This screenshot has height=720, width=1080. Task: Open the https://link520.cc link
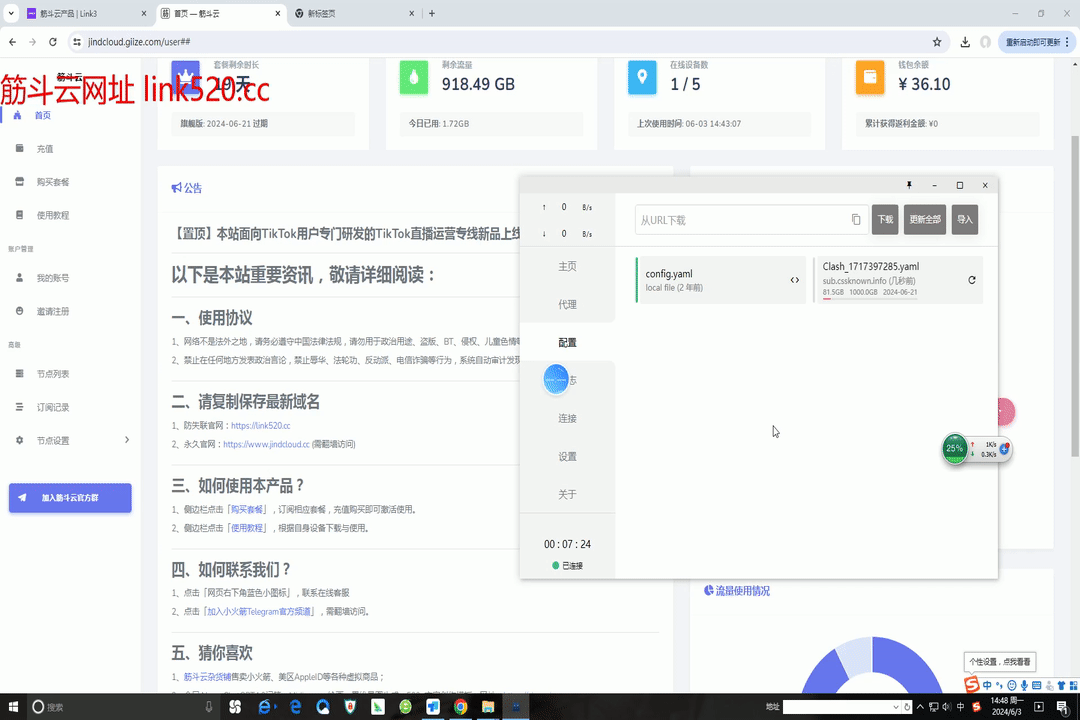click(x=260, y=425)
